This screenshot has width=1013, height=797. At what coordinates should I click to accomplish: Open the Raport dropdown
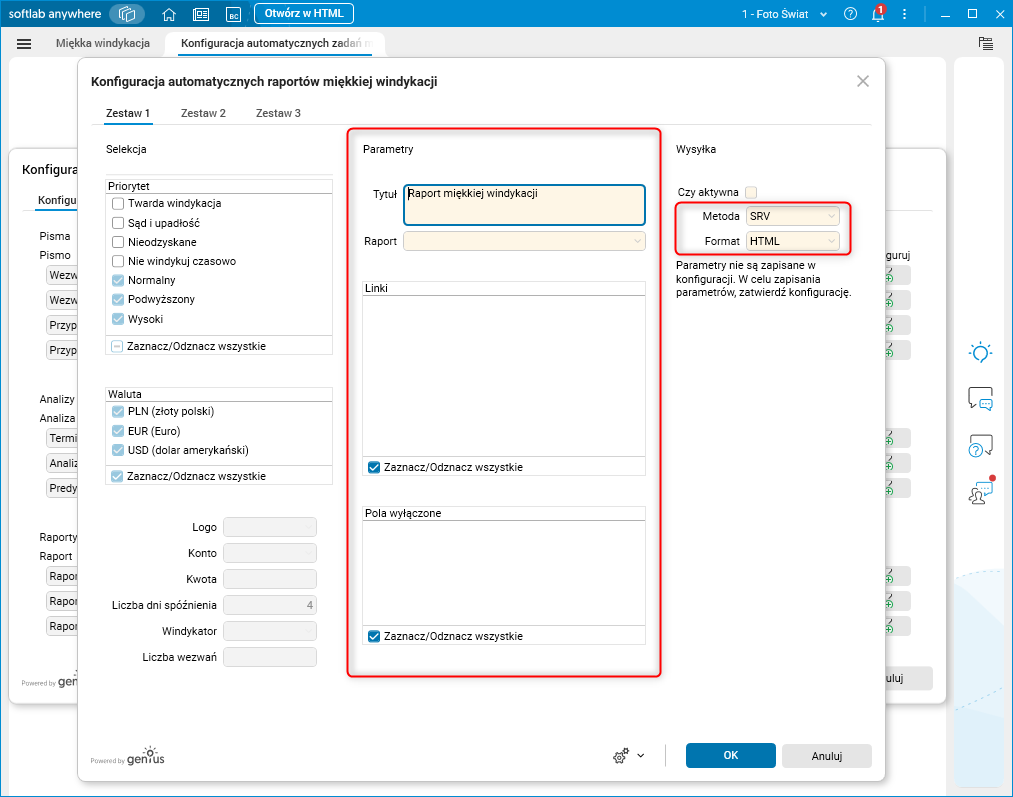[x=524, y=241]
